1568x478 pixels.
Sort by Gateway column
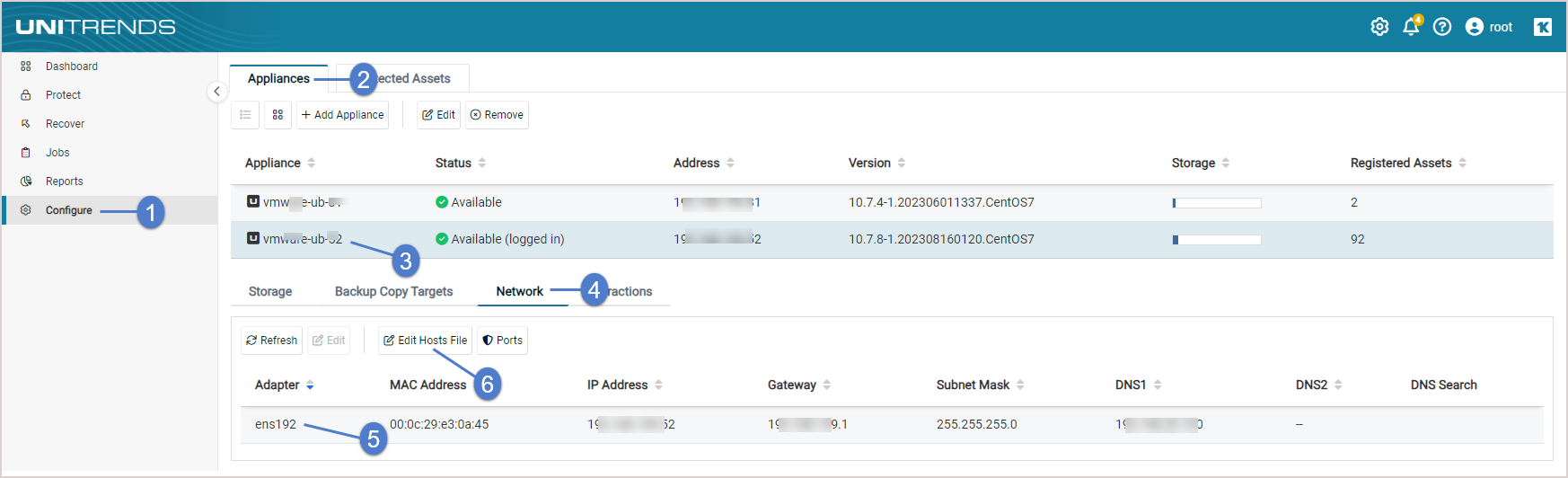(799, 385)
